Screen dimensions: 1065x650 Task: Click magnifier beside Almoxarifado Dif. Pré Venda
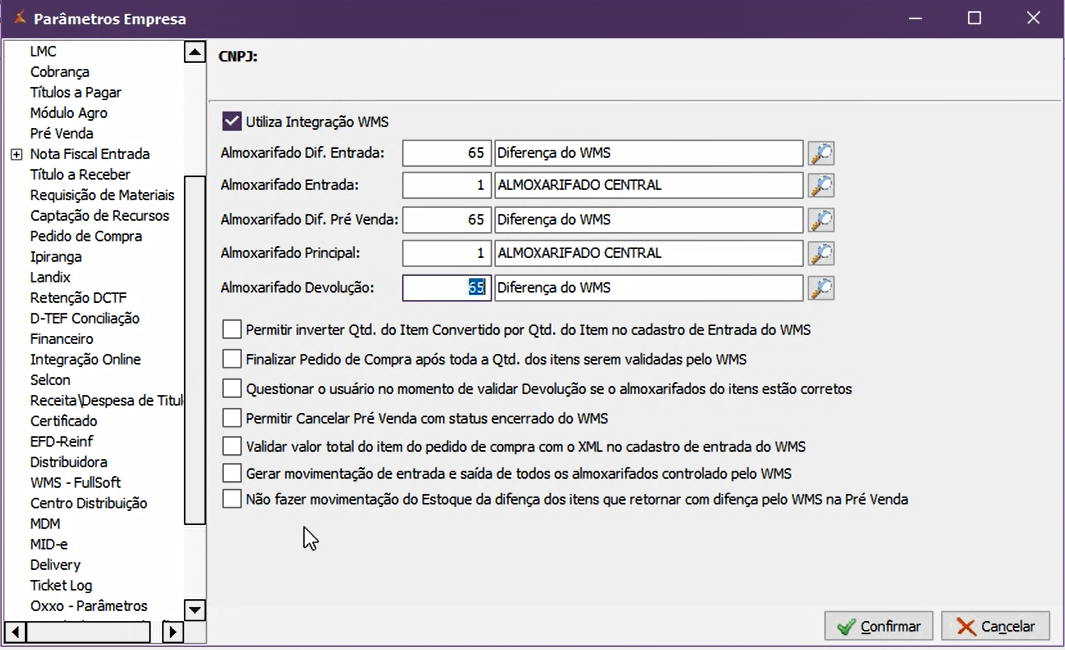coord(821,220)
